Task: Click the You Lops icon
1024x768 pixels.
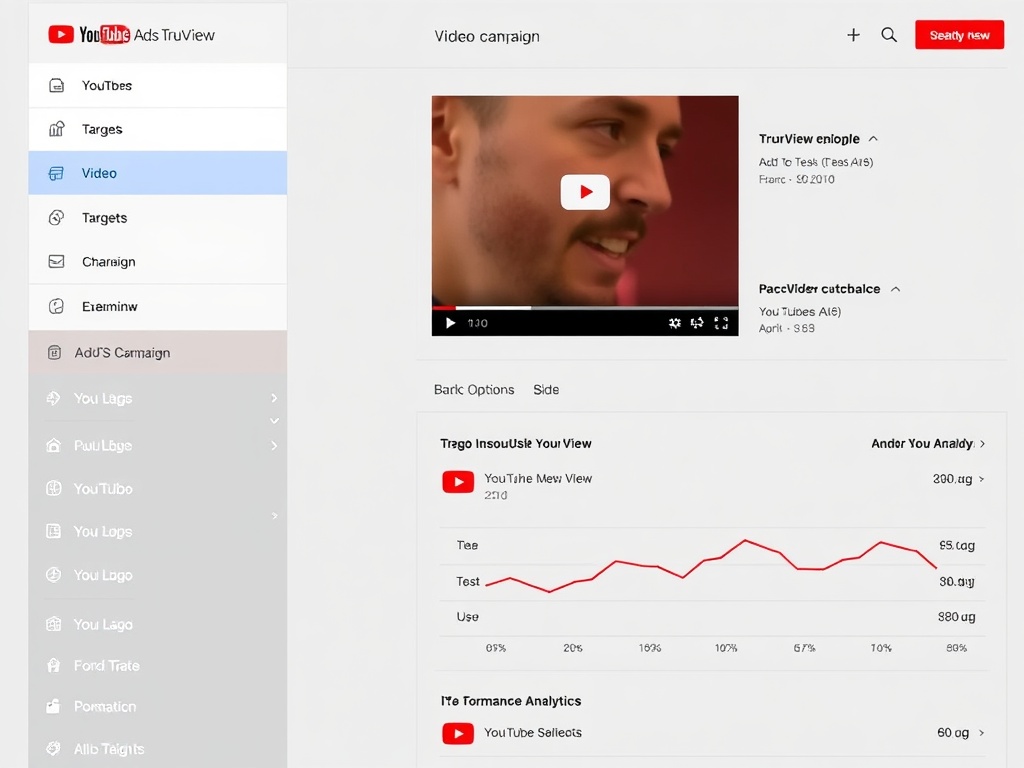Action: (x=54, y=531)
